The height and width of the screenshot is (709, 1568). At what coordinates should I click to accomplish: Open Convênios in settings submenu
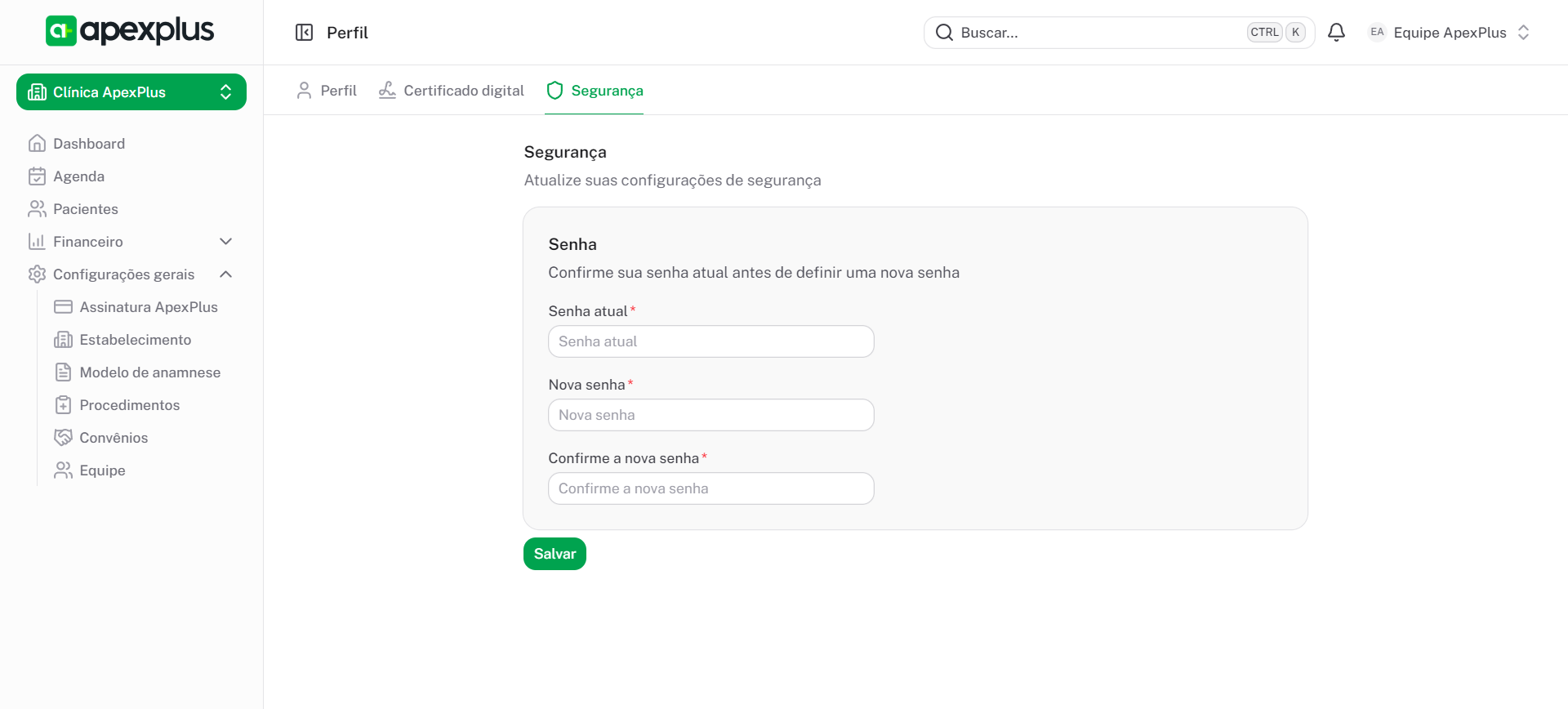[x=114, y=438]
